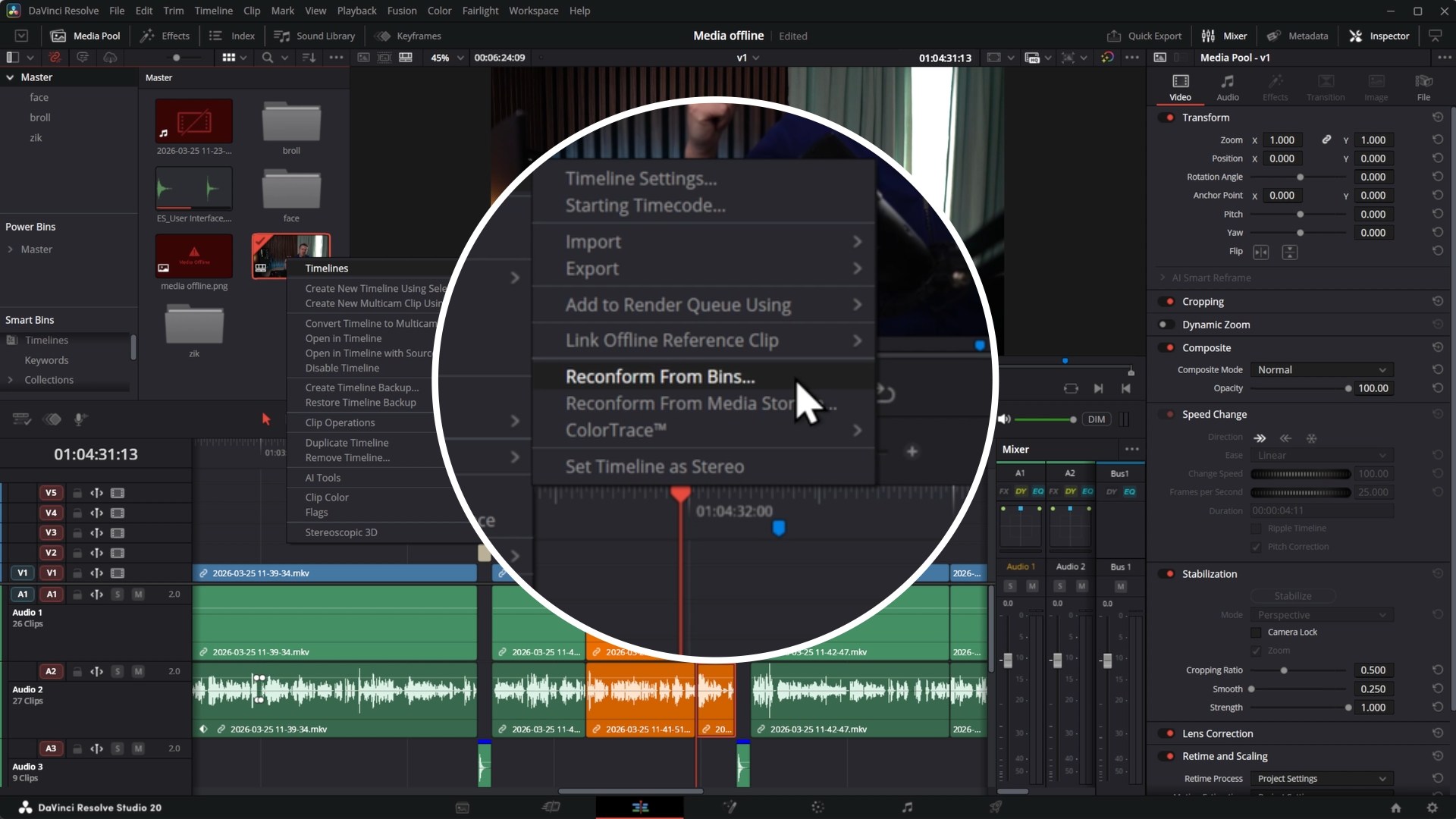The image size is (1456, 819).
Task: Click the voiceover microphone icon
Action: (x=80, y=419)
